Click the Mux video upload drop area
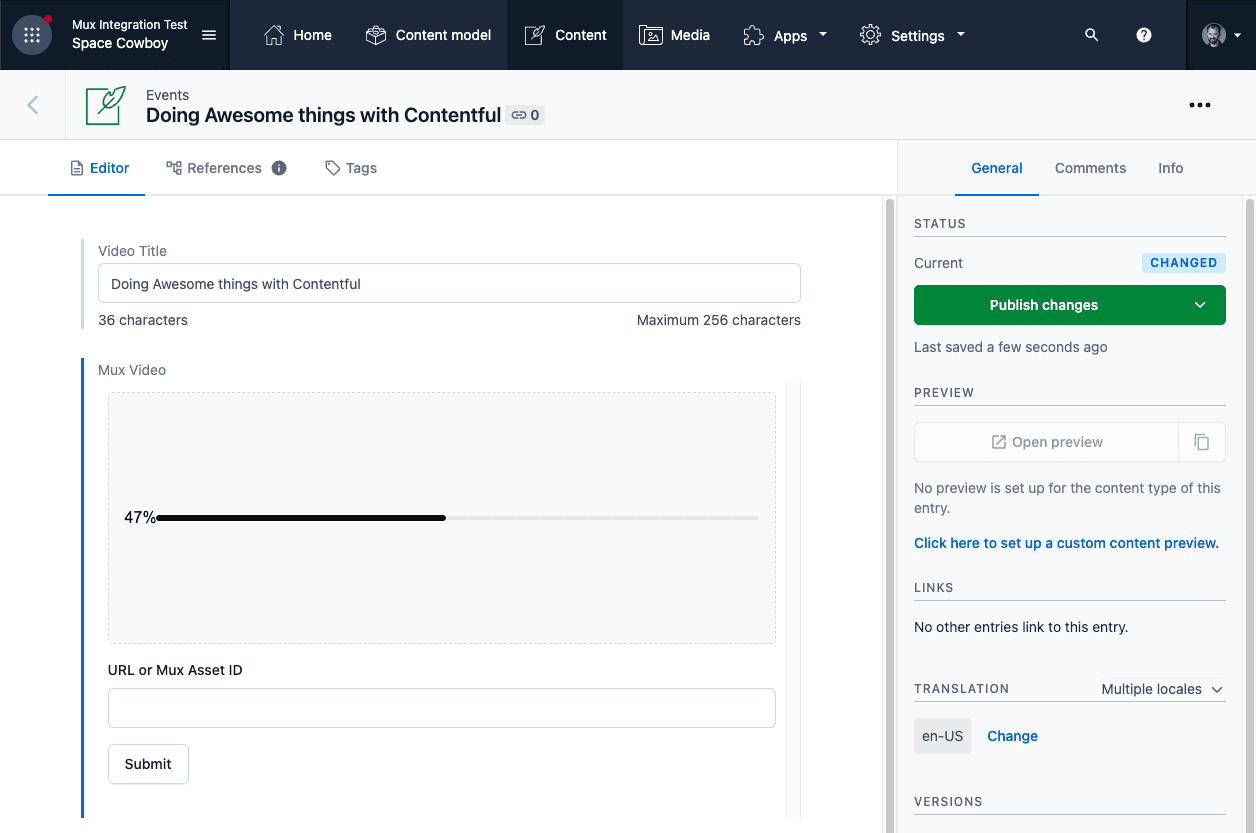Image resolution: width=1256 pixels, height=833 pixels. tap(441, 518)
